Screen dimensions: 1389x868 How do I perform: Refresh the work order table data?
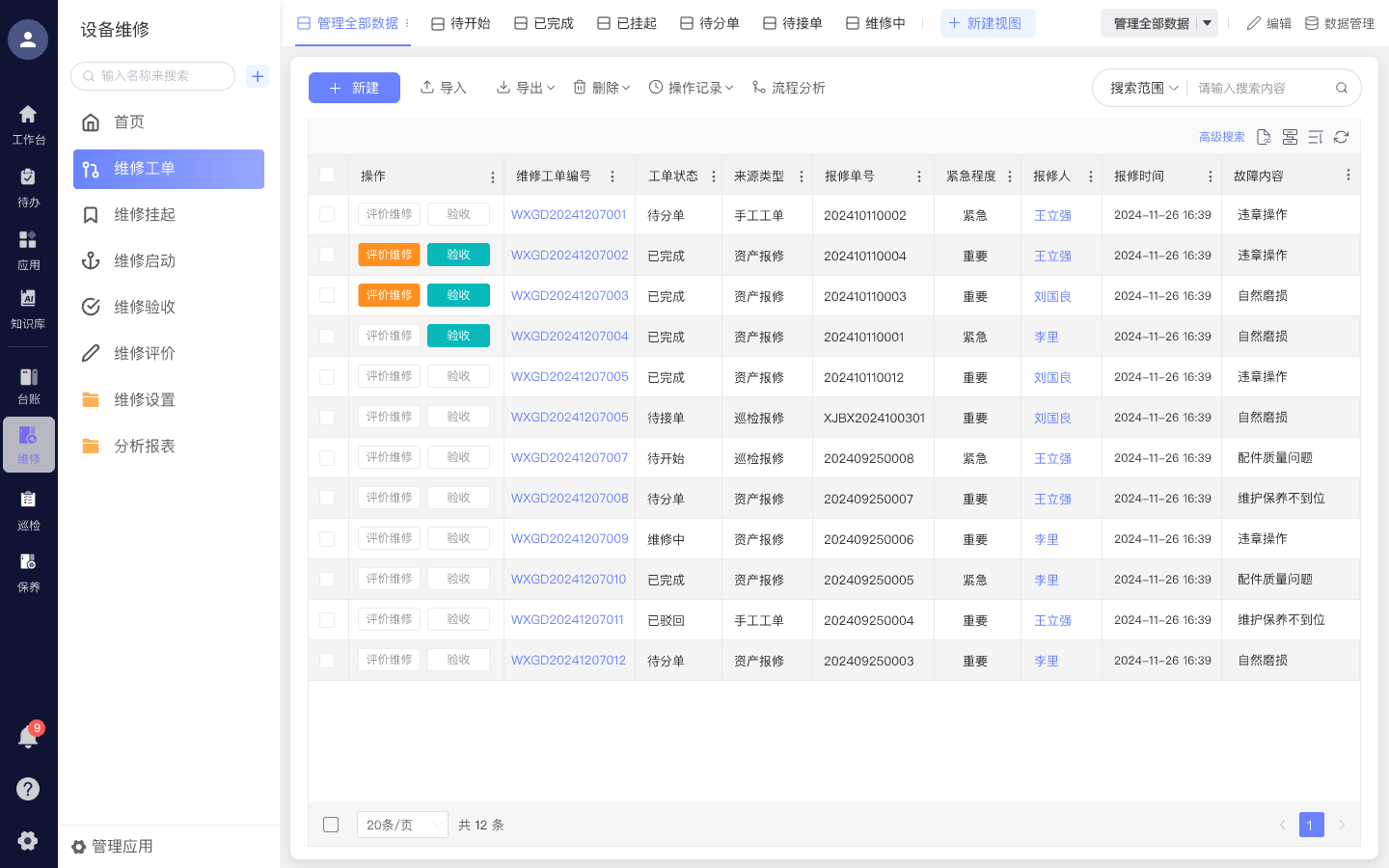click(x=1341, y=137)
